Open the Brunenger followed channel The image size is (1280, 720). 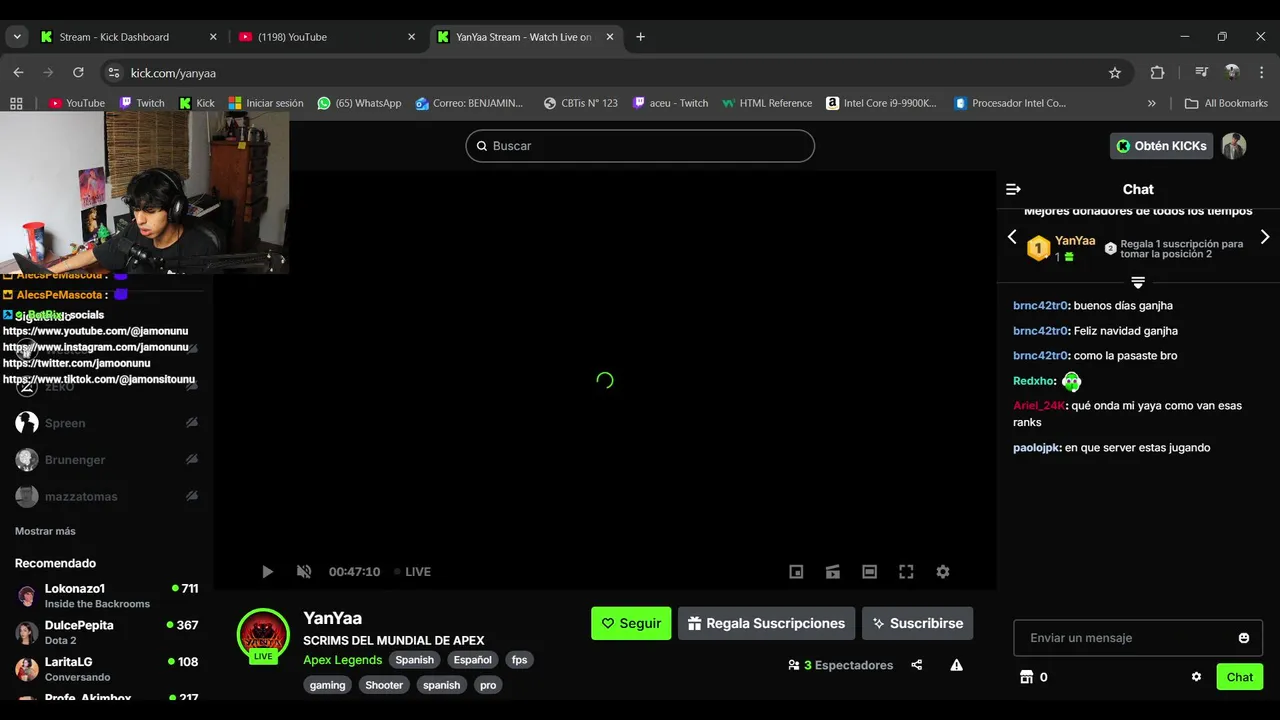click(x=106, y=460)
